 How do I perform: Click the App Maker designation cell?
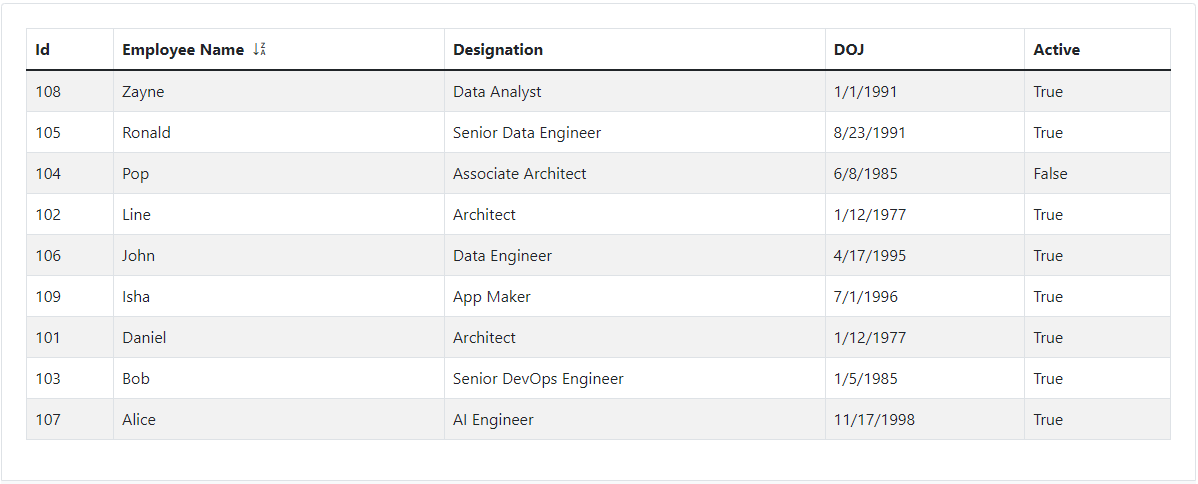491,296
